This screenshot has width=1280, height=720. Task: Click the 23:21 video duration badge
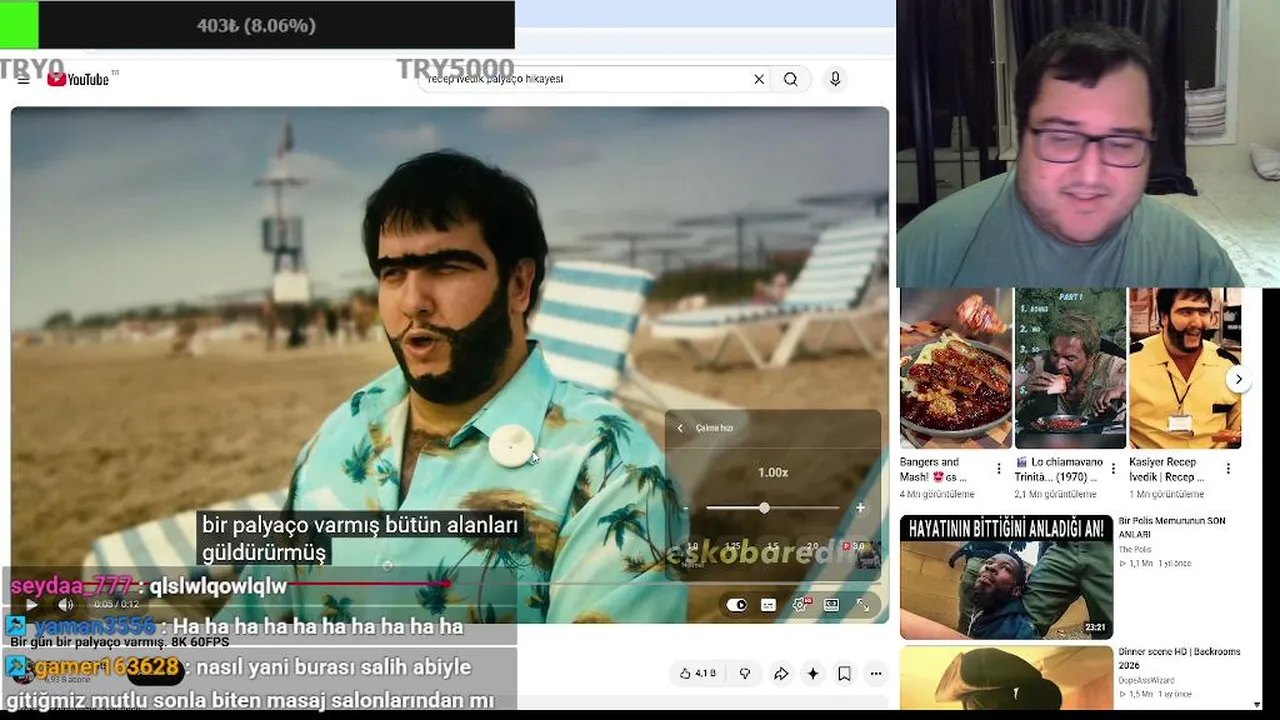tap(1095, 628)
